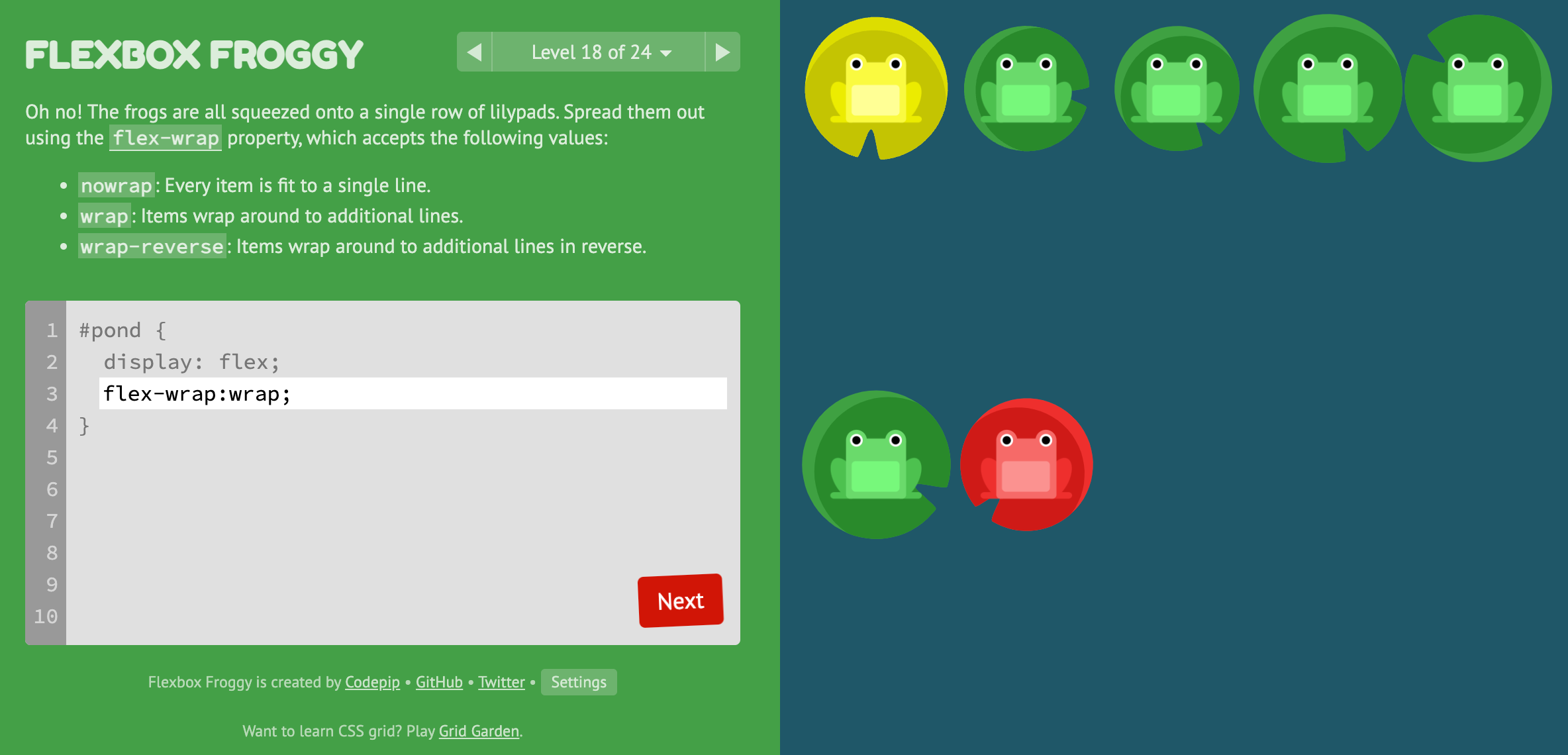Click the previous level left arrow
Viewport: 1568px width, 755px height.
(474, 52)
